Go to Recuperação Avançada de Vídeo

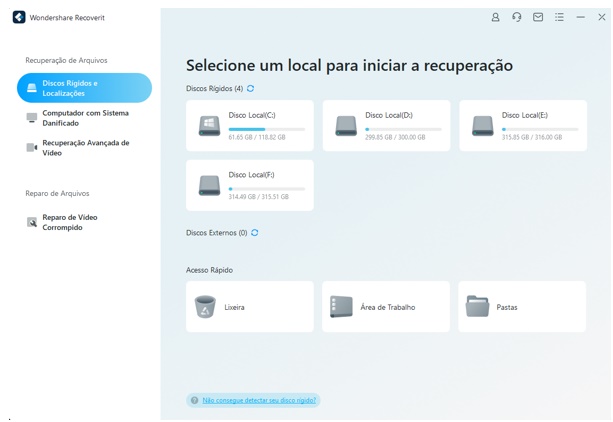tap(84, 148)
